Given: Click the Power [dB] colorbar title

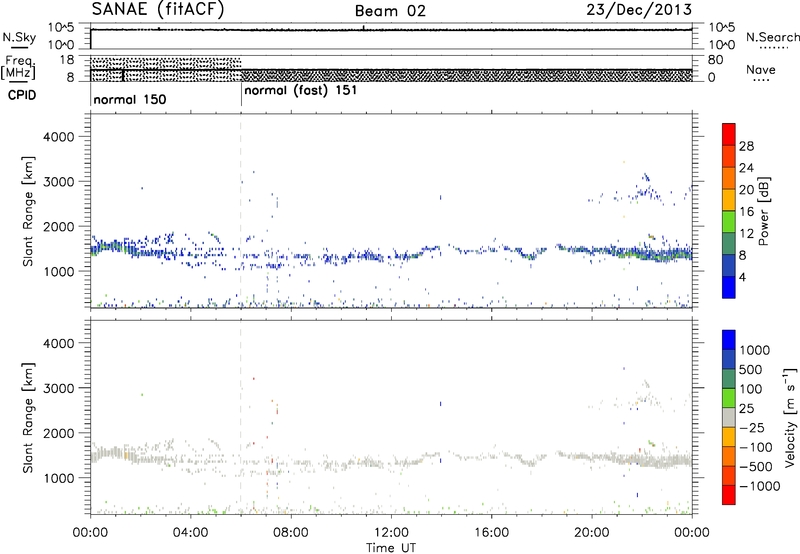Looking at the screenshot, I should tap(763, 211).
